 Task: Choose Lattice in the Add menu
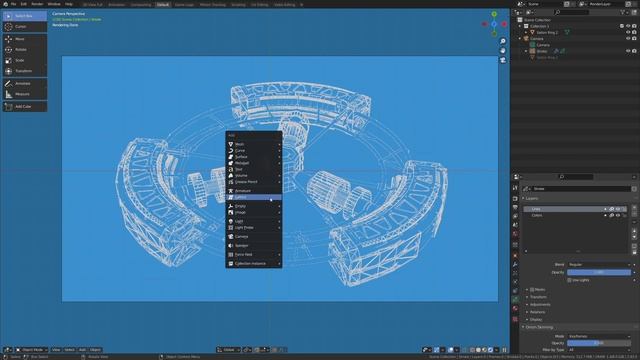[x=254, y=197]
